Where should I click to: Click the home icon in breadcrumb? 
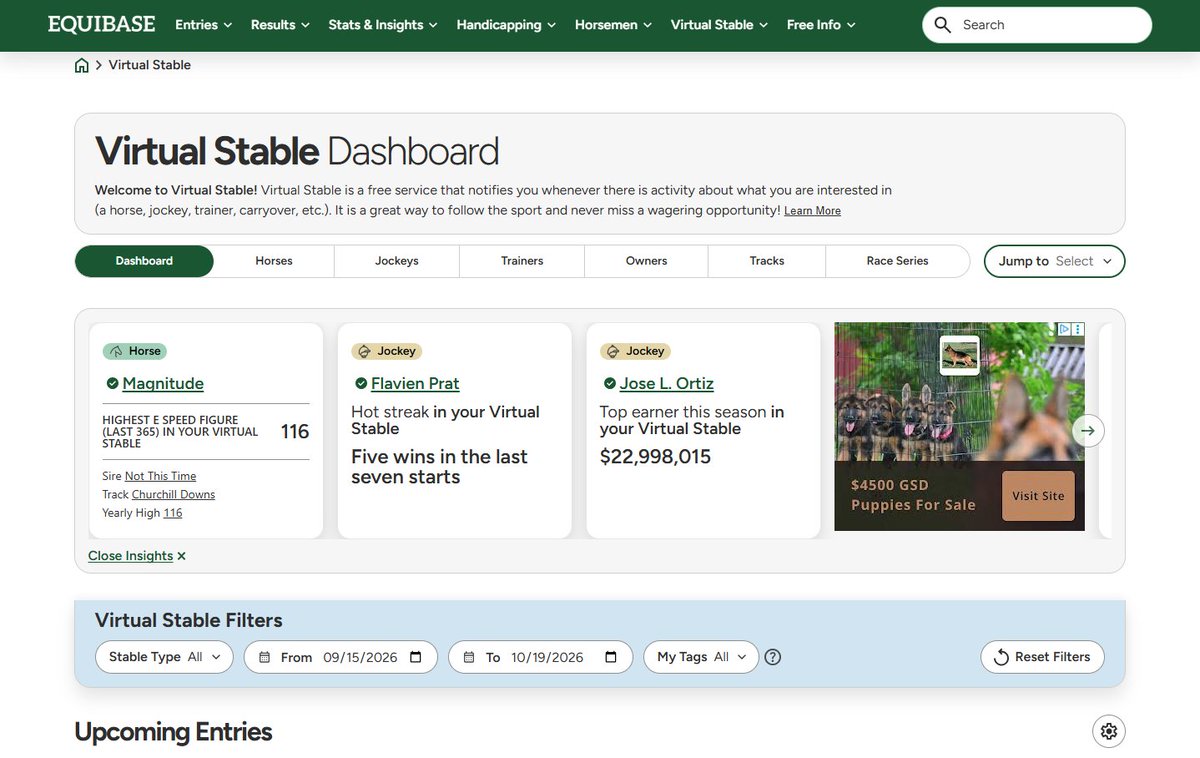[x=82, y=65]
